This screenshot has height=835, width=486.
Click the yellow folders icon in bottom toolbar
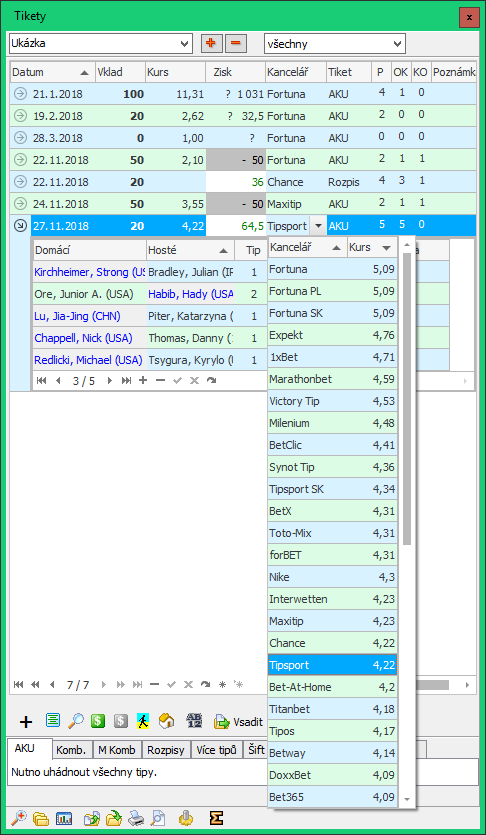click(41, 818)
